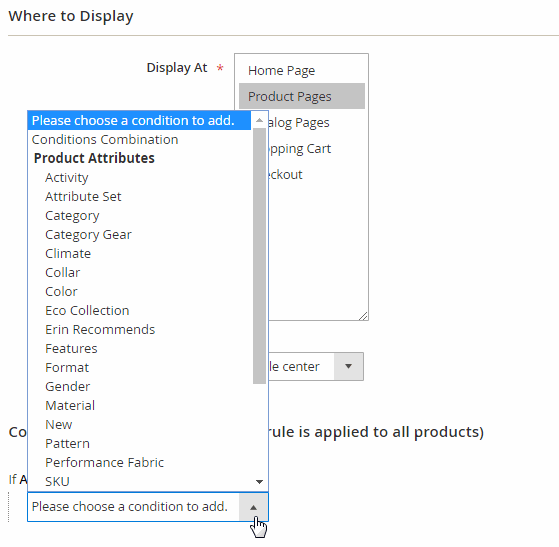Select Catalog Pages in Display At

click(x=317, y=122)
